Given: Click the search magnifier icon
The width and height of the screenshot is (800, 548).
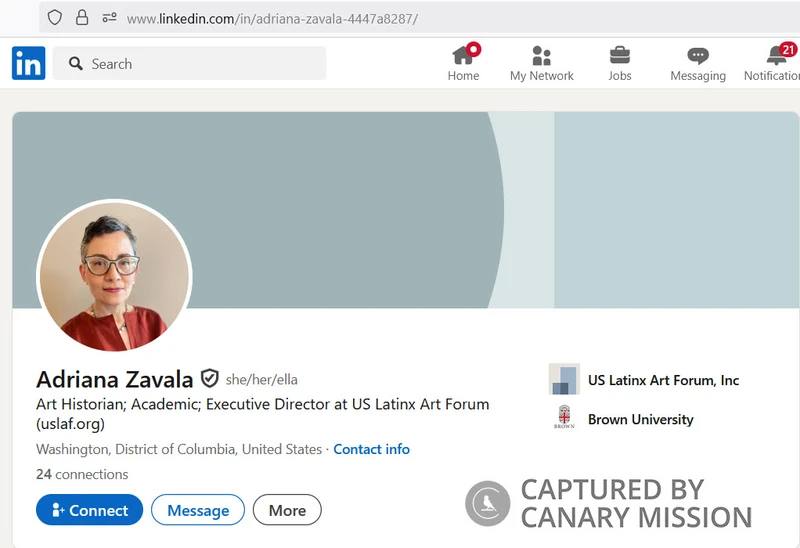Looking at the screenshot, I should point(76,64).
